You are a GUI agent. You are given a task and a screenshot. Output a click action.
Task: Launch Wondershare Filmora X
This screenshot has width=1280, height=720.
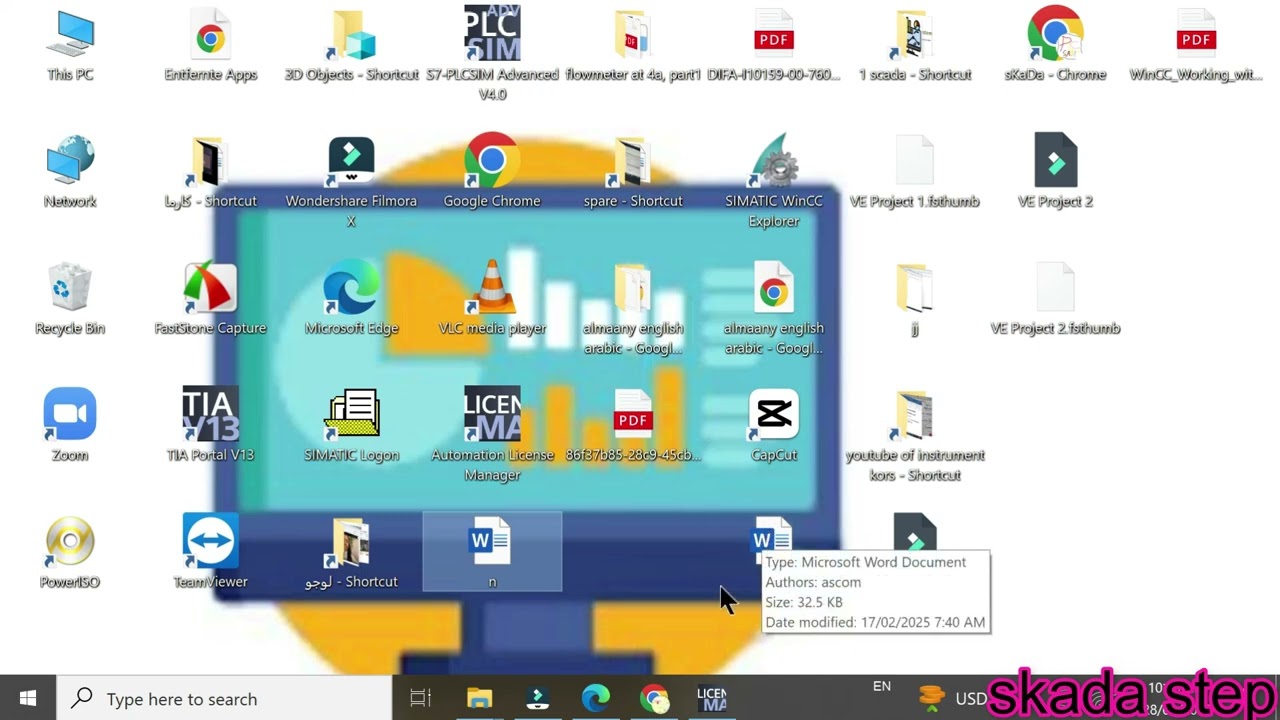(x=351, y=180)
